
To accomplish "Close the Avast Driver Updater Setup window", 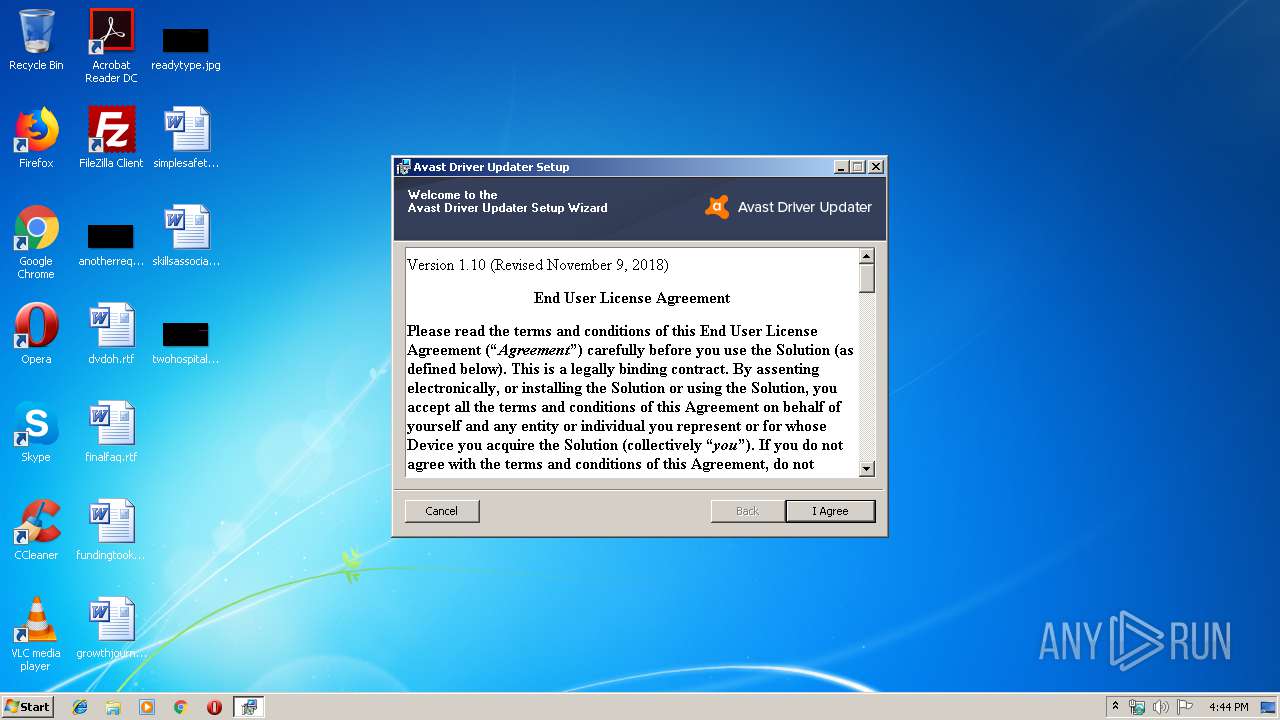I will click(876, 167).
